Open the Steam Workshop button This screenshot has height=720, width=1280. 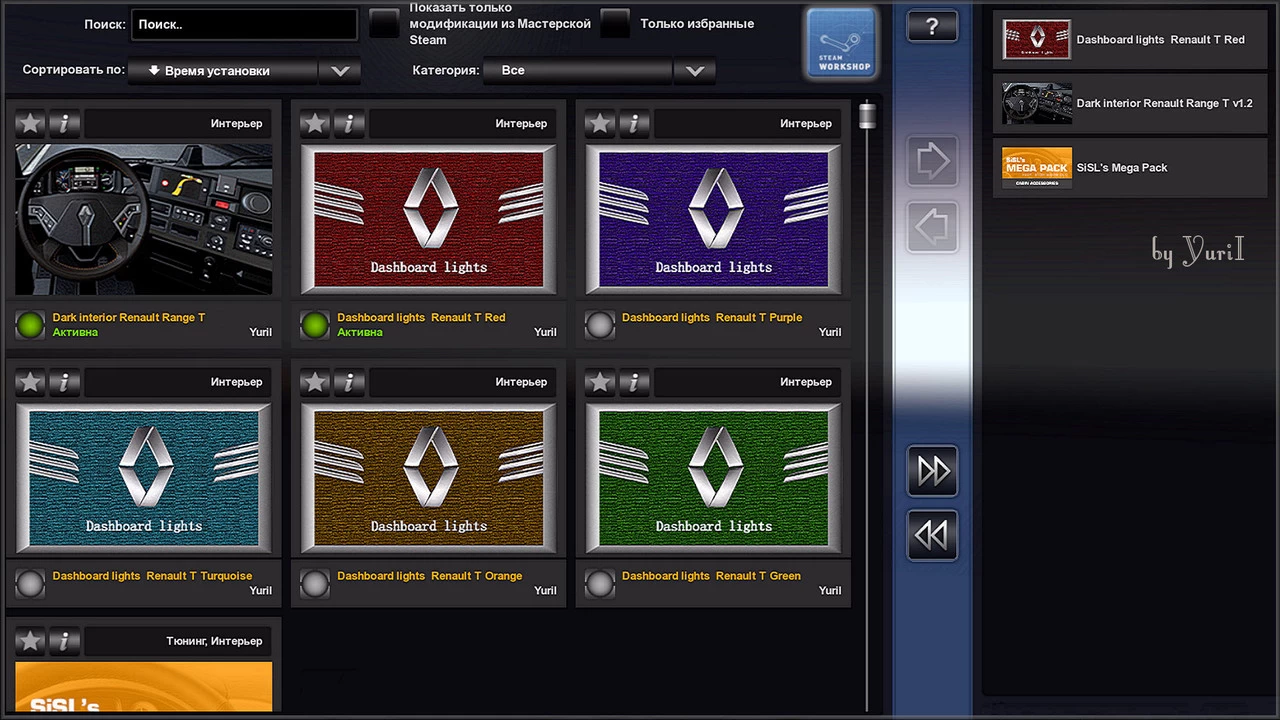point(841,43)
